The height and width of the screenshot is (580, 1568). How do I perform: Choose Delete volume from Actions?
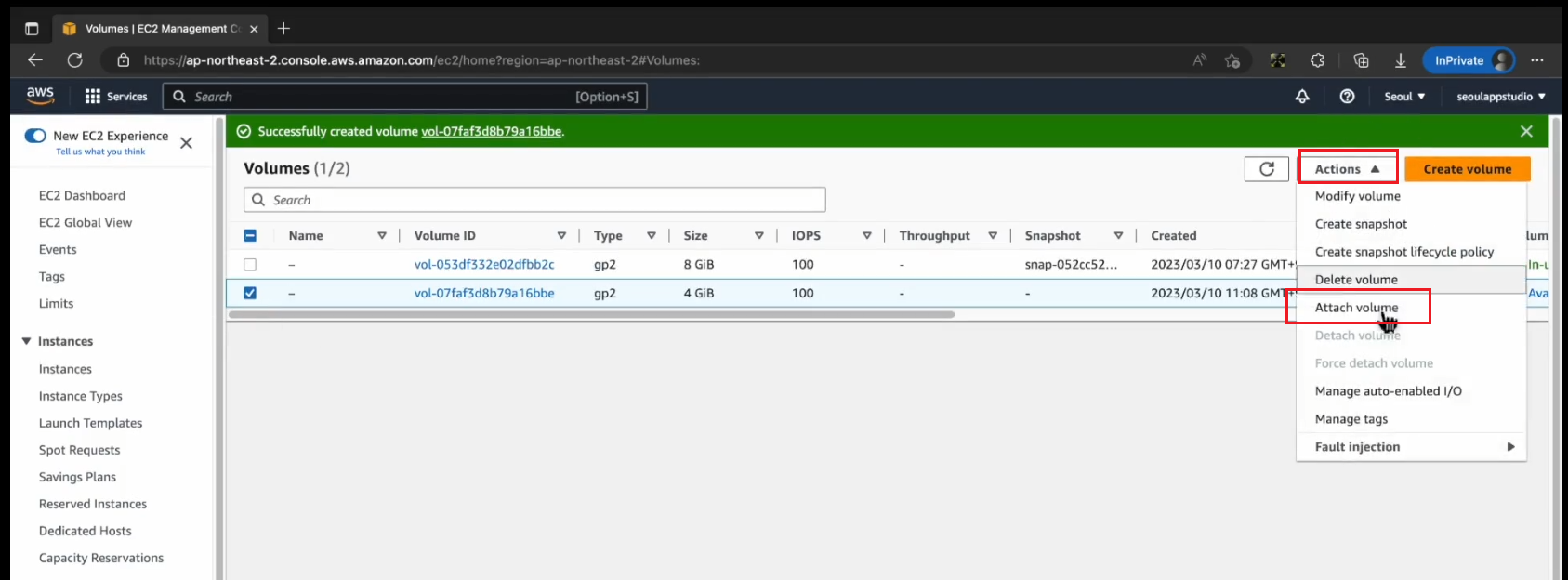(1412, 280)
